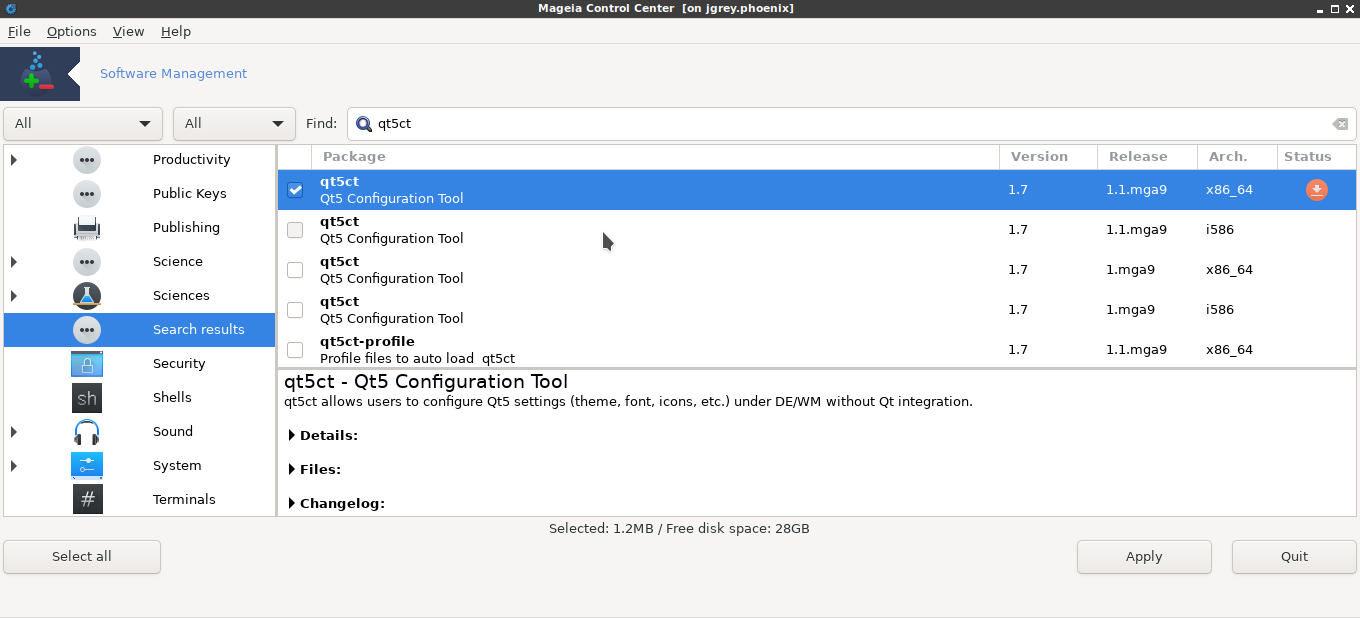Open the File menu
The width and height of the screenshot is (1360, 618).
coord(19,31)
